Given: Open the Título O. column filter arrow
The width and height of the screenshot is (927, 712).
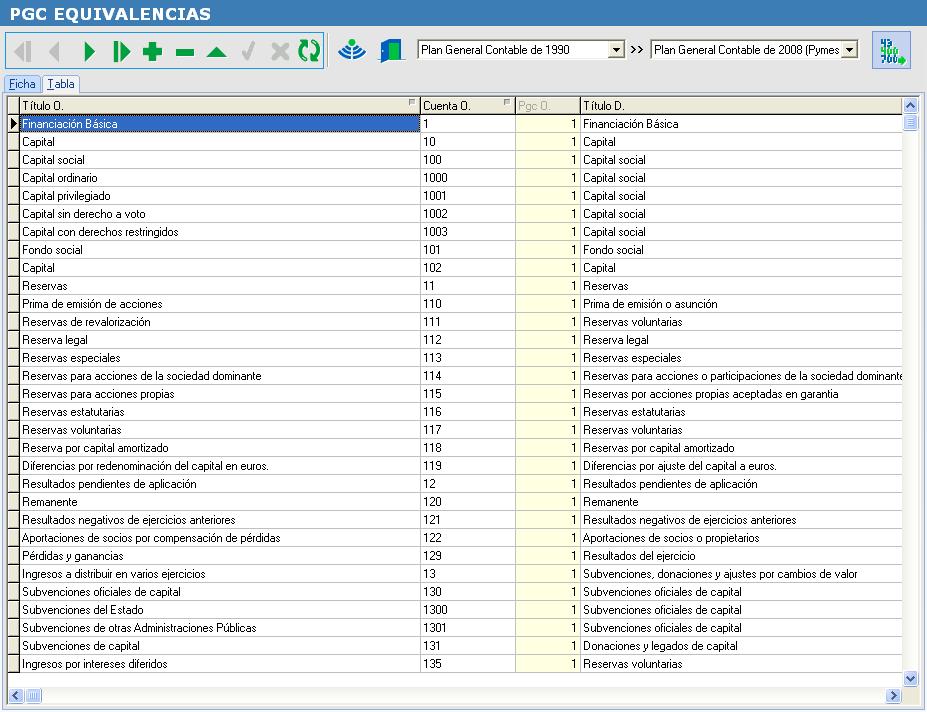Looking at the screenshot, I should coord(412,103).
